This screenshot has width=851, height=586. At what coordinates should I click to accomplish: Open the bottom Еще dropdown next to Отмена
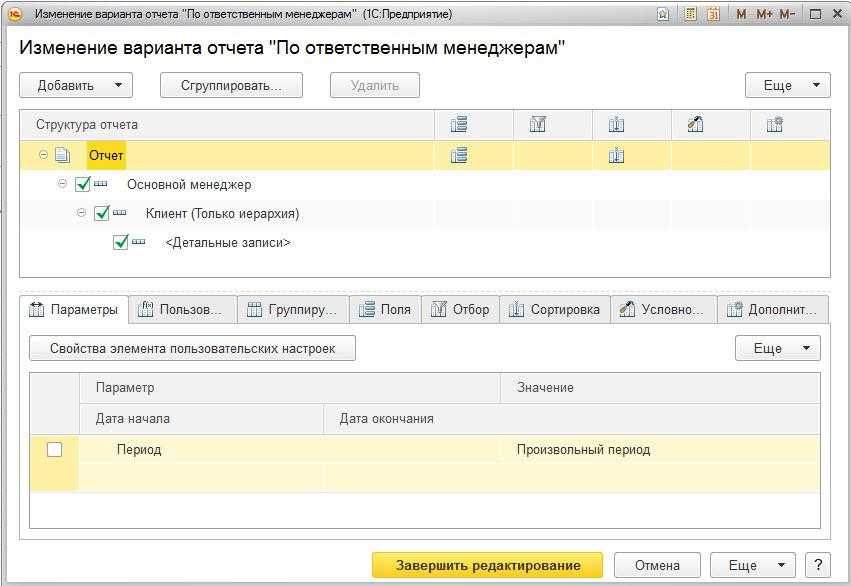752,565
